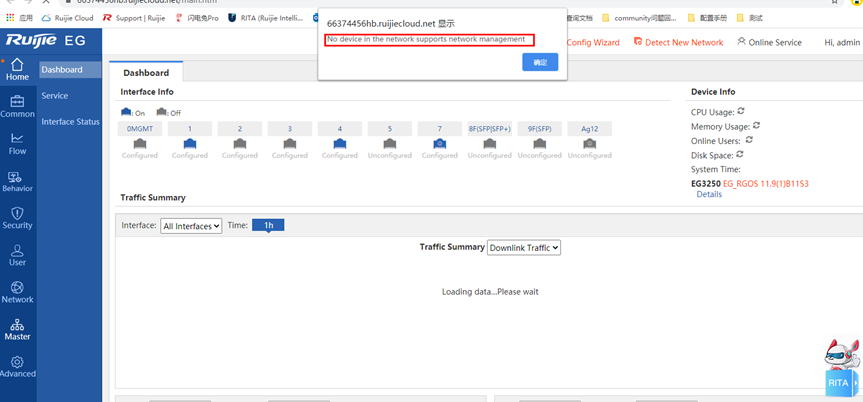Refresh Memory Usage value
Image resolution: width=863 pixels, height=402 pixels.
pos(756,126)
